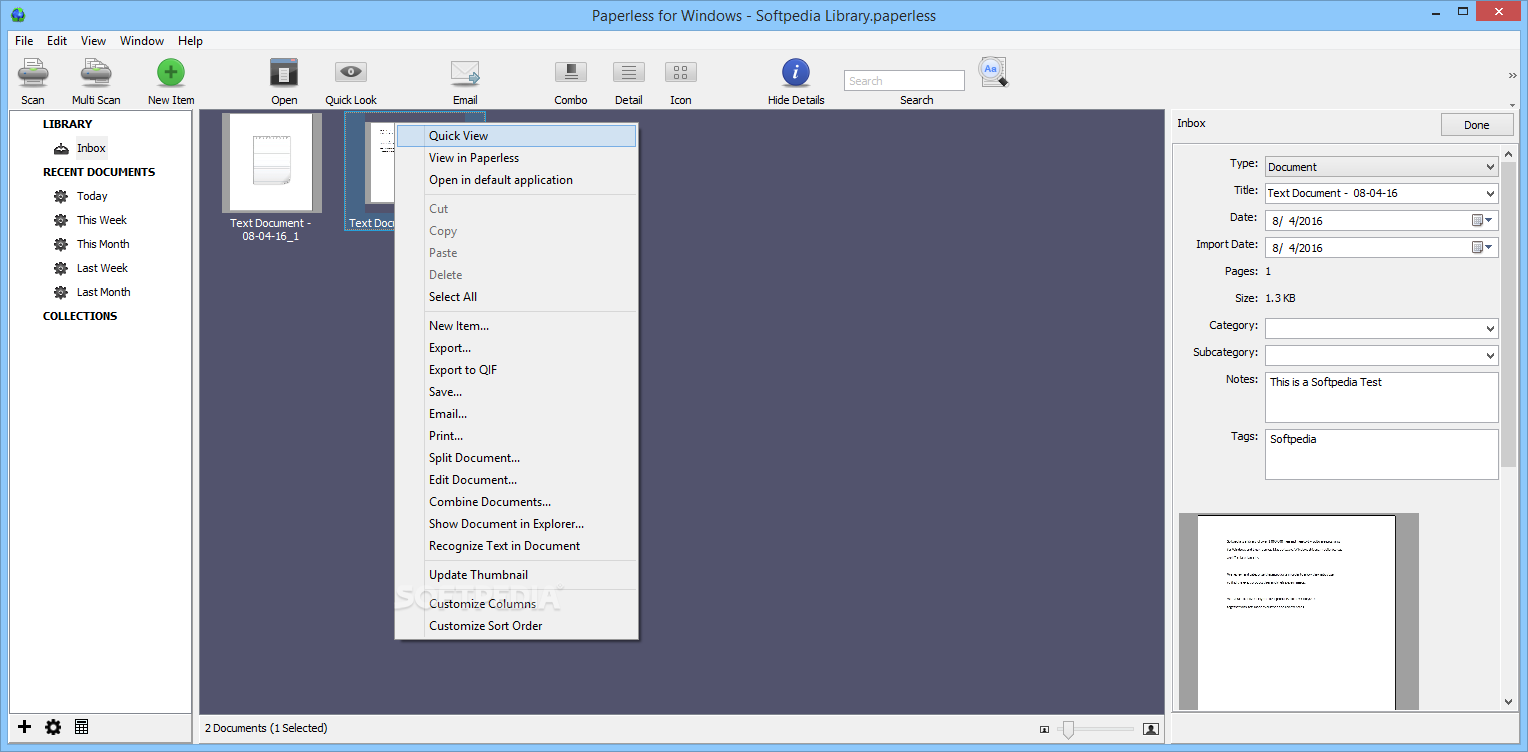The height and width of the screenshot is (752, 1528).
Task: Click the calculator icon in the sidebar footer
Action: tap(82, 727)
